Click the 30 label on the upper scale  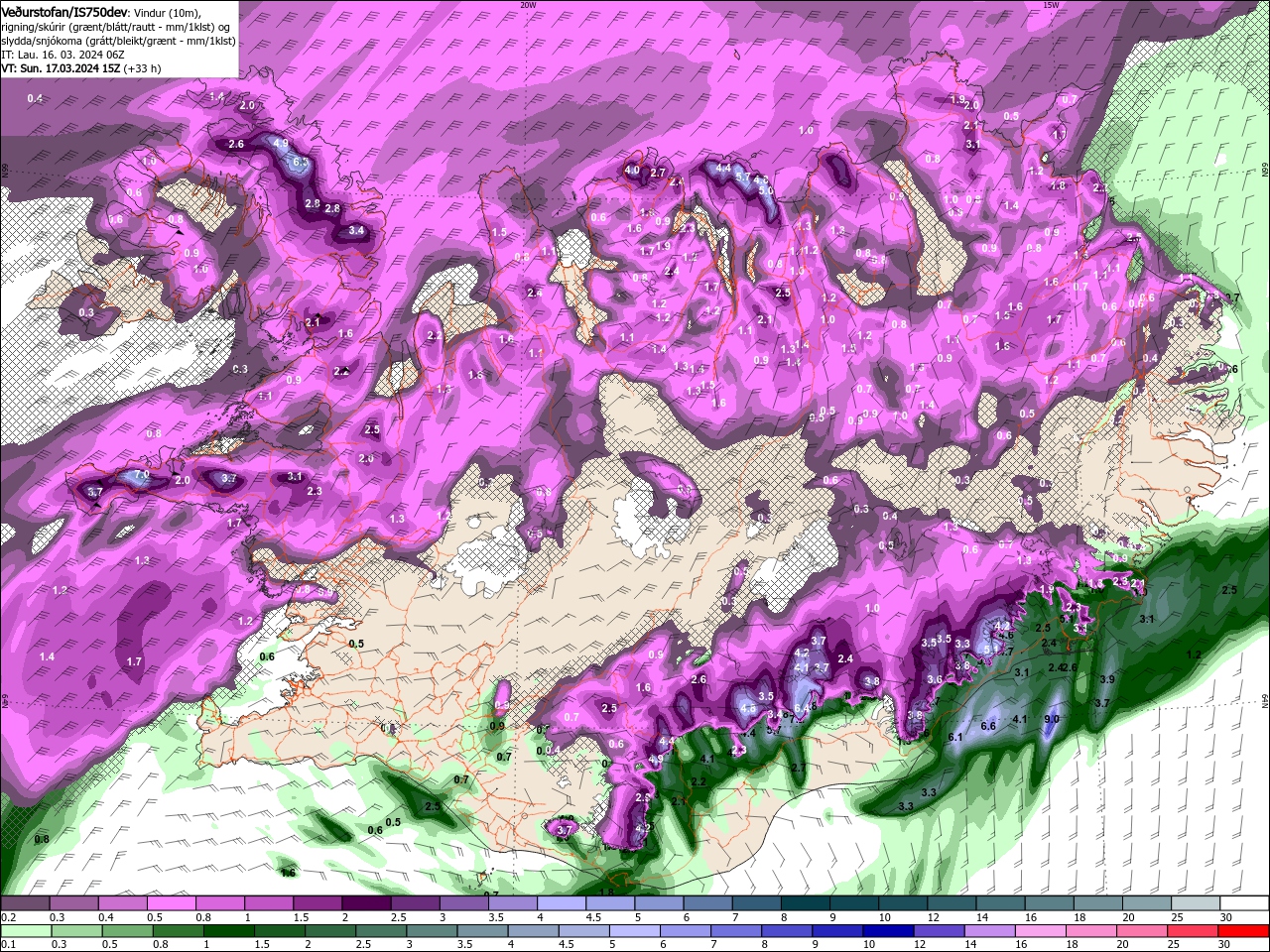[1226, 917]
